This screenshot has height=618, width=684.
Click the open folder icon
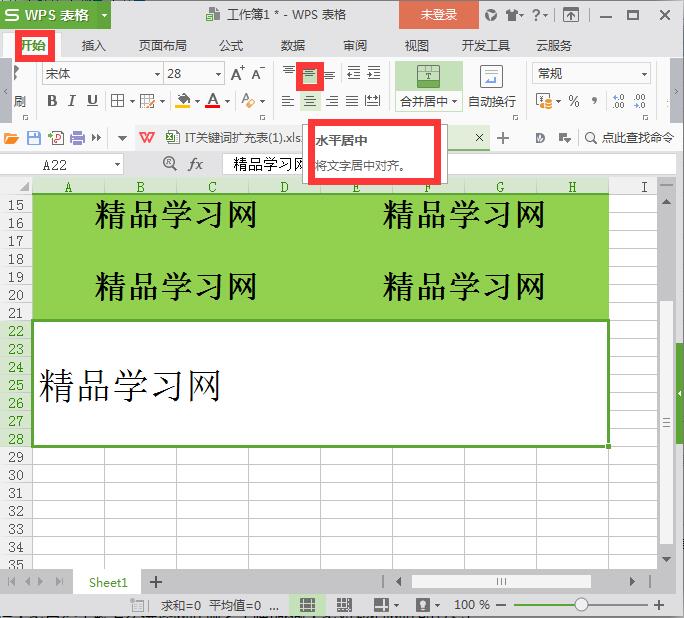tap(11, 138)
